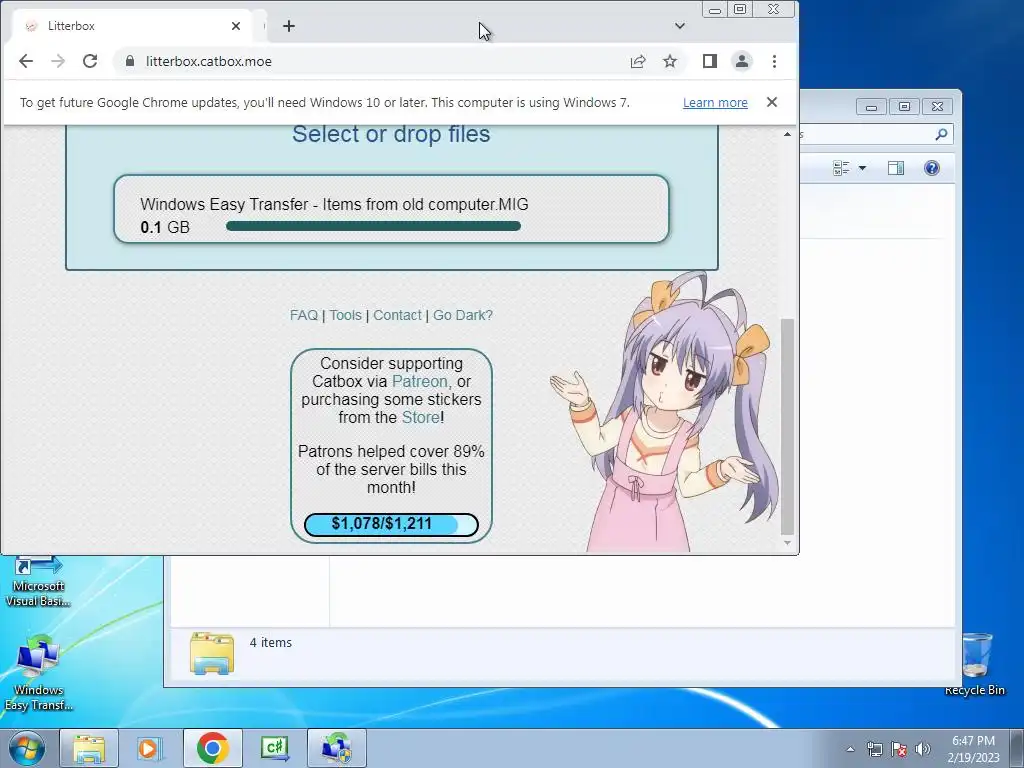
Task: Click the '4 items' status text
Action: pyautogui.click(x=270, y=643)
